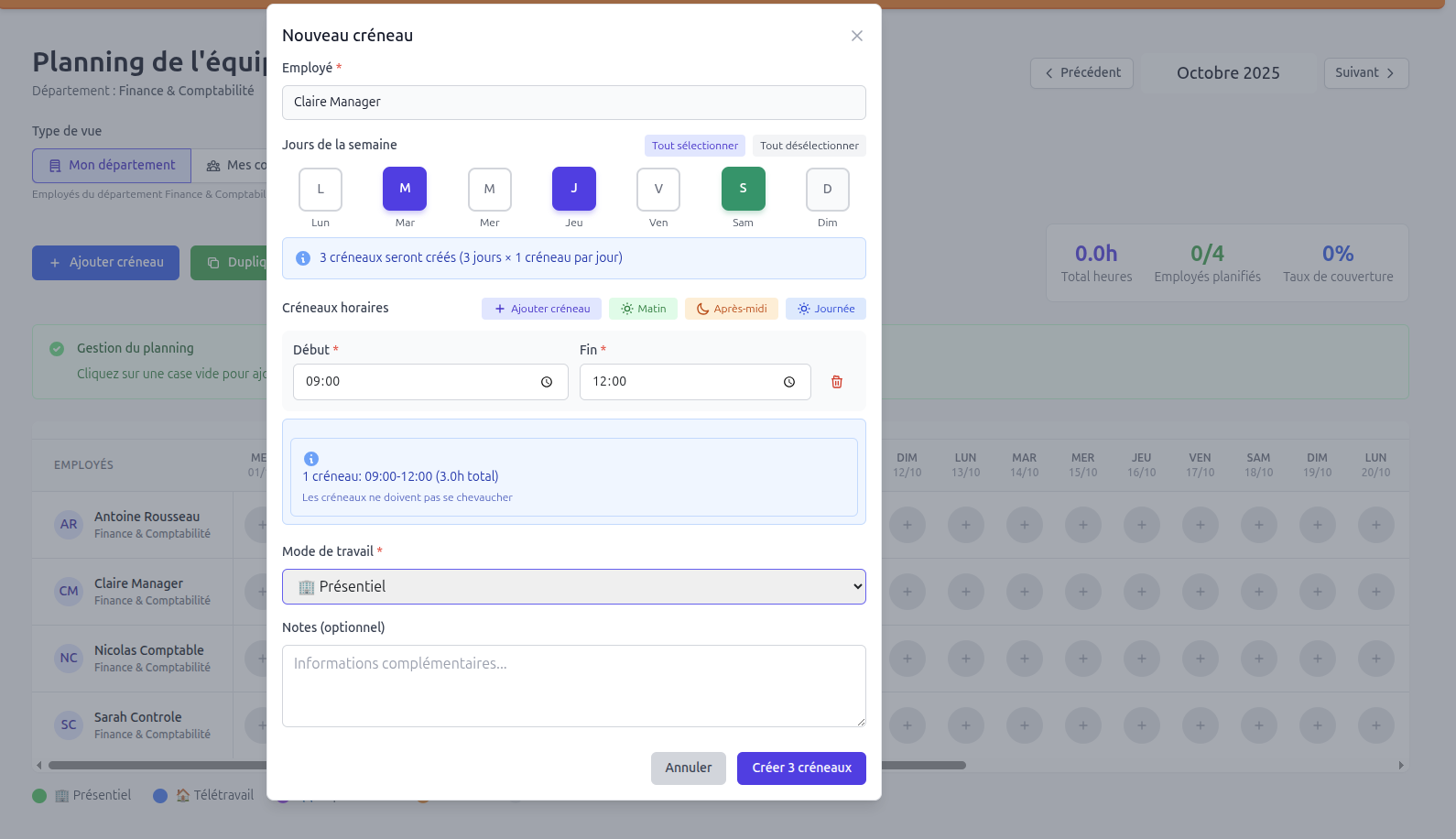The image size is (1456, 839).
Task: Apply the Journée full-day preset
Action: (825, 309)
